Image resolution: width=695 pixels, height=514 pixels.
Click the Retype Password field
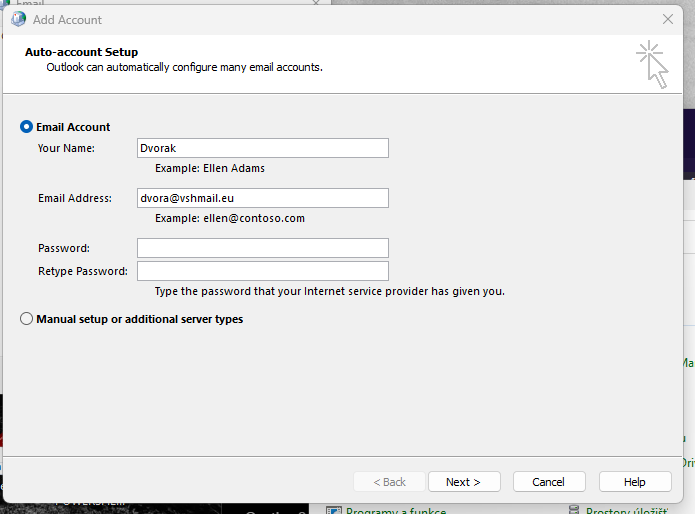click(263, 271)
